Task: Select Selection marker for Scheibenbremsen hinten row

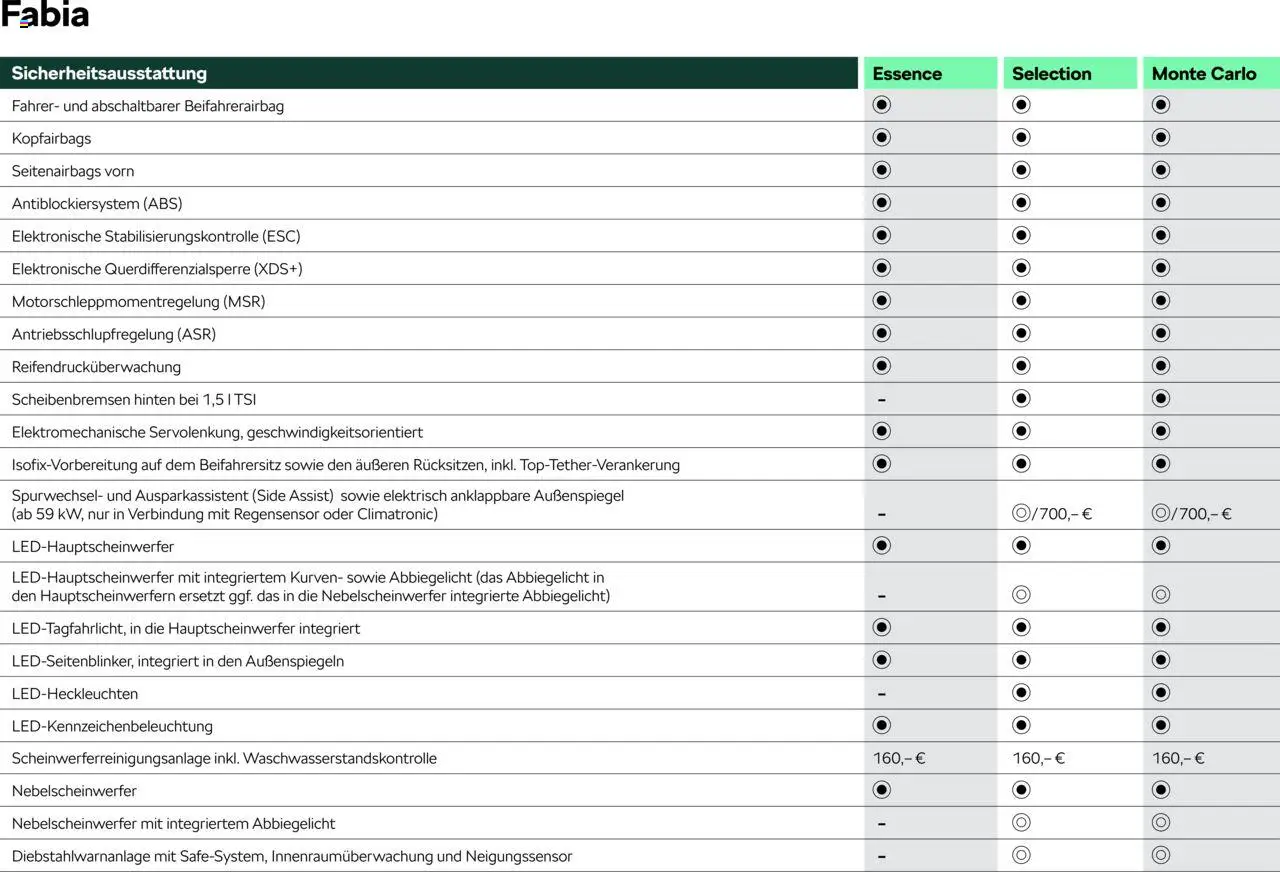Action: [1021, 399]
